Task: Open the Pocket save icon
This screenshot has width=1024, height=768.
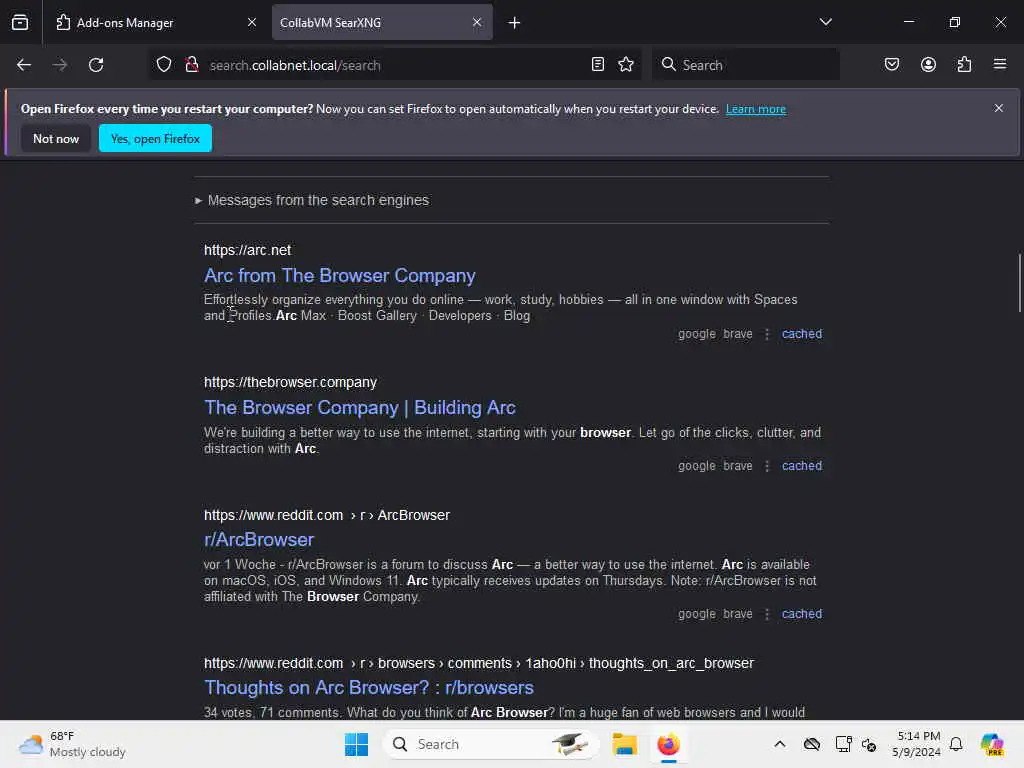Action: (892, 65)
